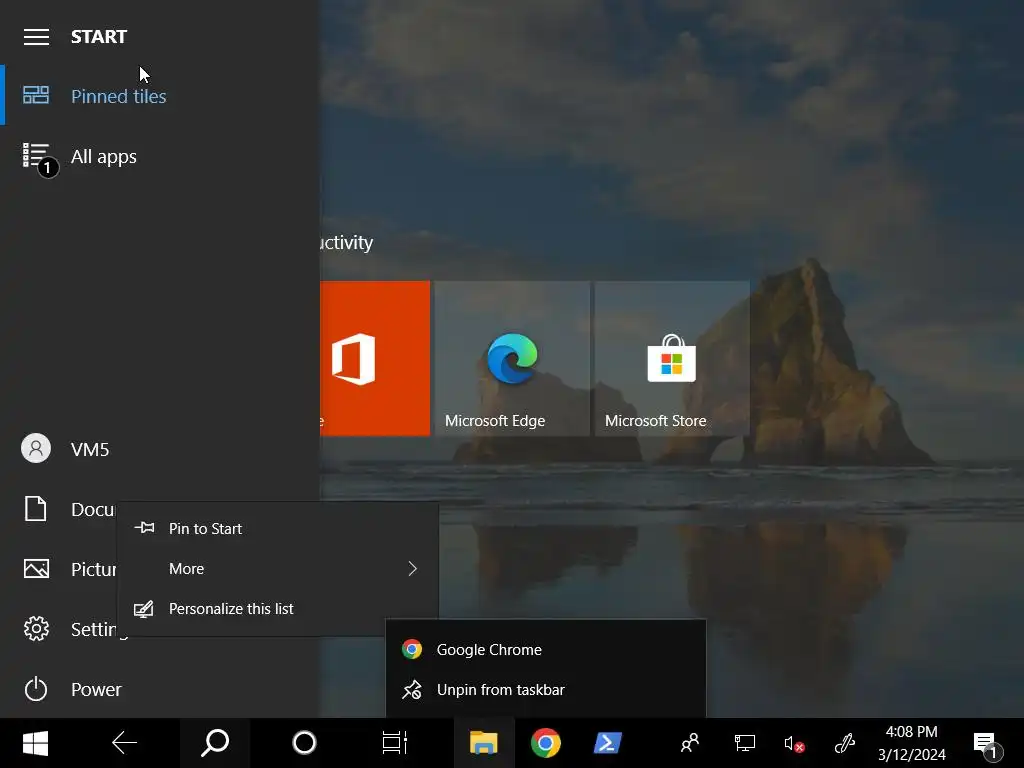This screenshot has height=768, width=1024.
Task: Click the Chrome taskbar icon
Action: click(x=545, y=743)
